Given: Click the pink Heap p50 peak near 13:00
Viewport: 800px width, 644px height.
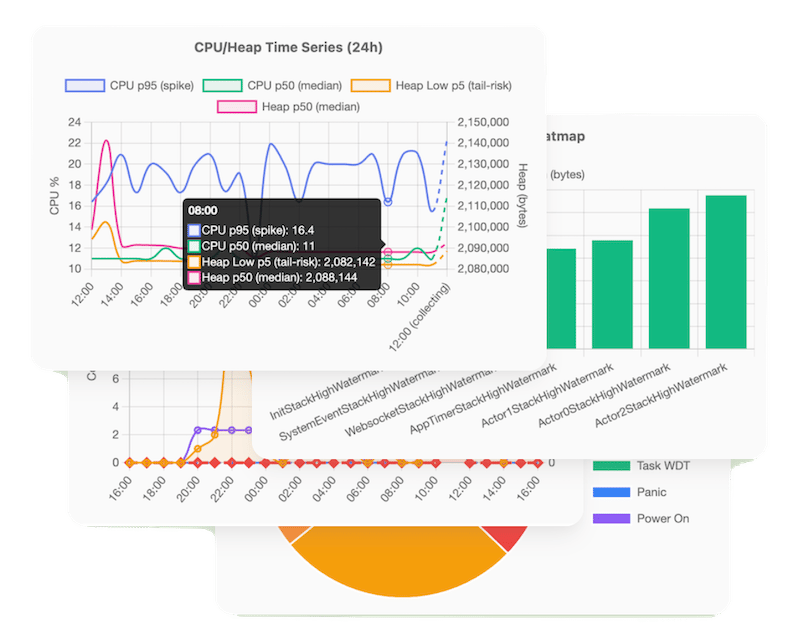Looking at the screenshot, I should point(107,141).
